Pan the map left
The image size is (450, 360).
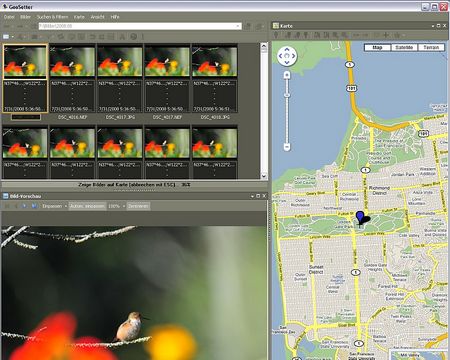[x=281, y=56]
